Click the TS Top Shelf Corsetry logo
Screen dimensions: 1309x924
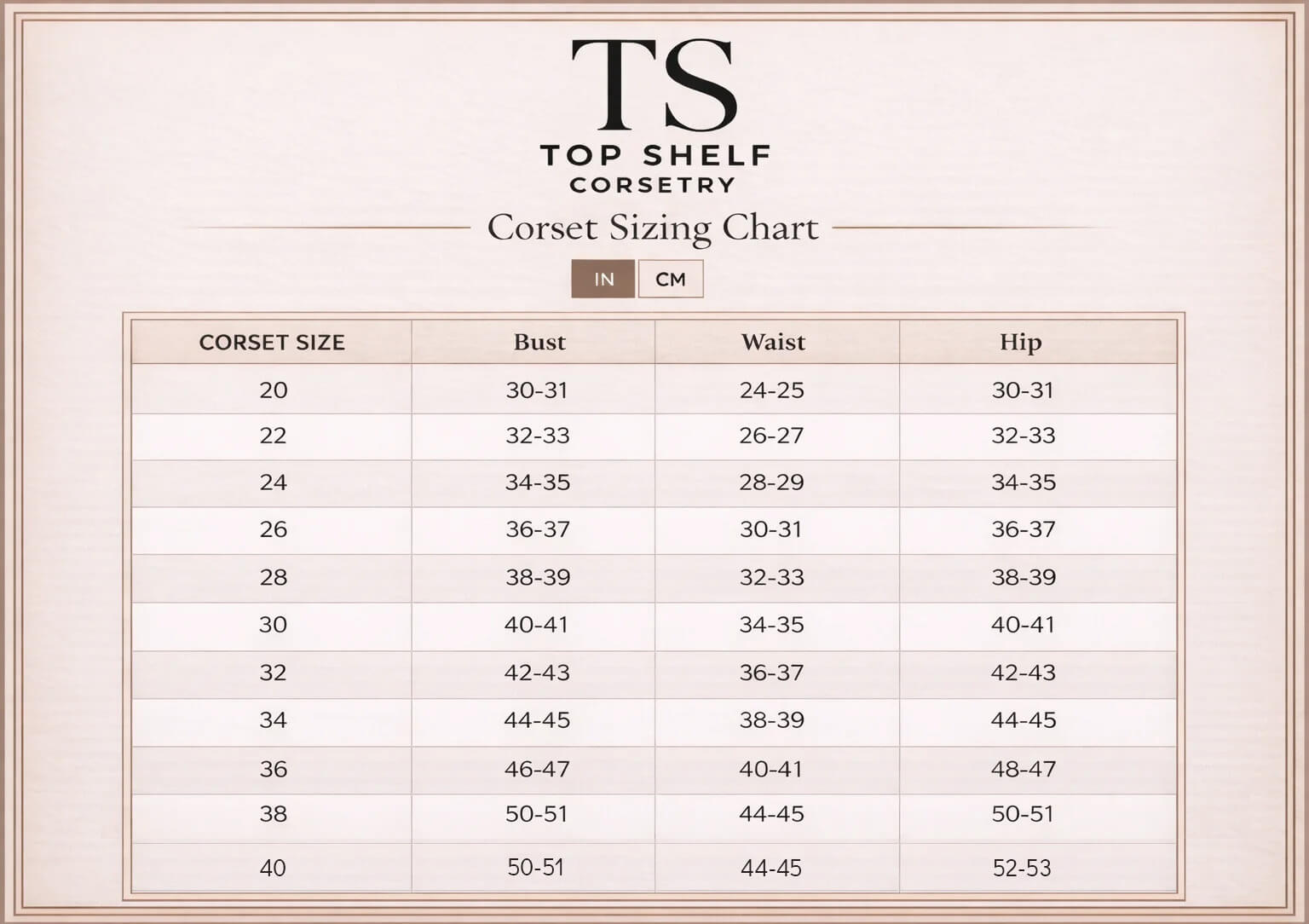[654, 116]
